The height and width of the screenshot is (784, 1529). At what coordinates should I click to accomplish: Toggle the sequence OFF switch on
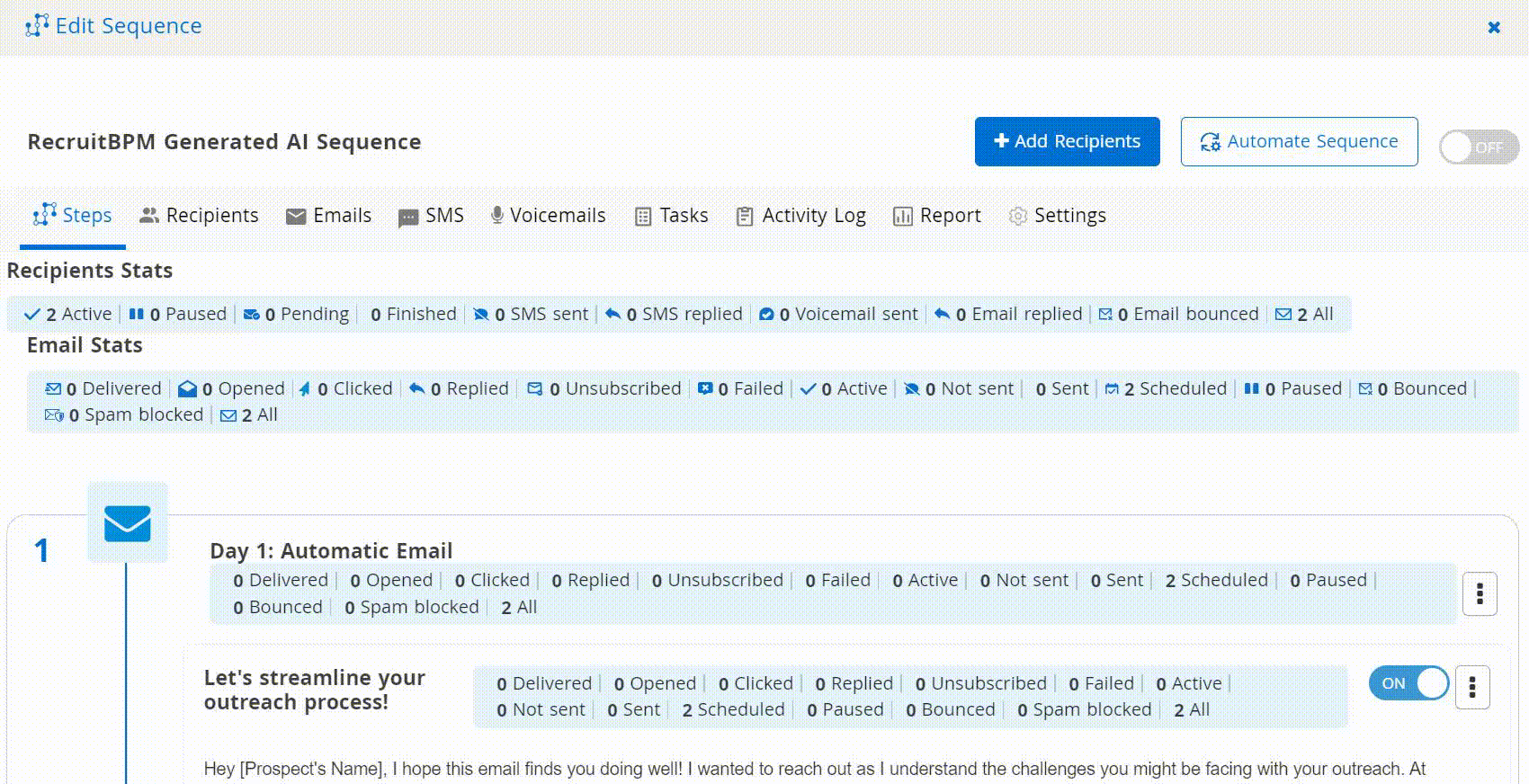click(1479, 147)
